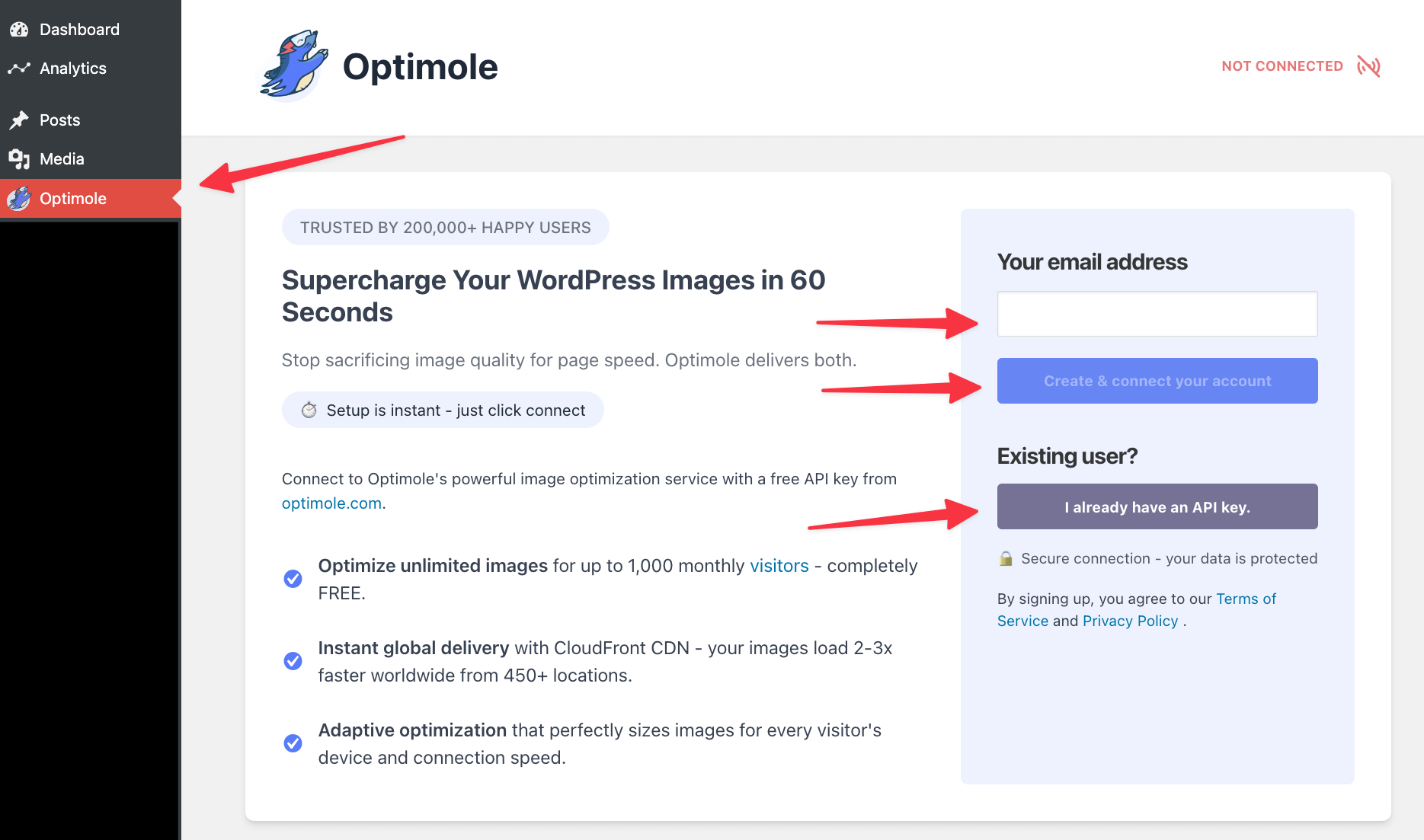This screenshot has height=840, width=1424.
Task: Select the Optimole menu item
Action: click(x=73, y=198)
